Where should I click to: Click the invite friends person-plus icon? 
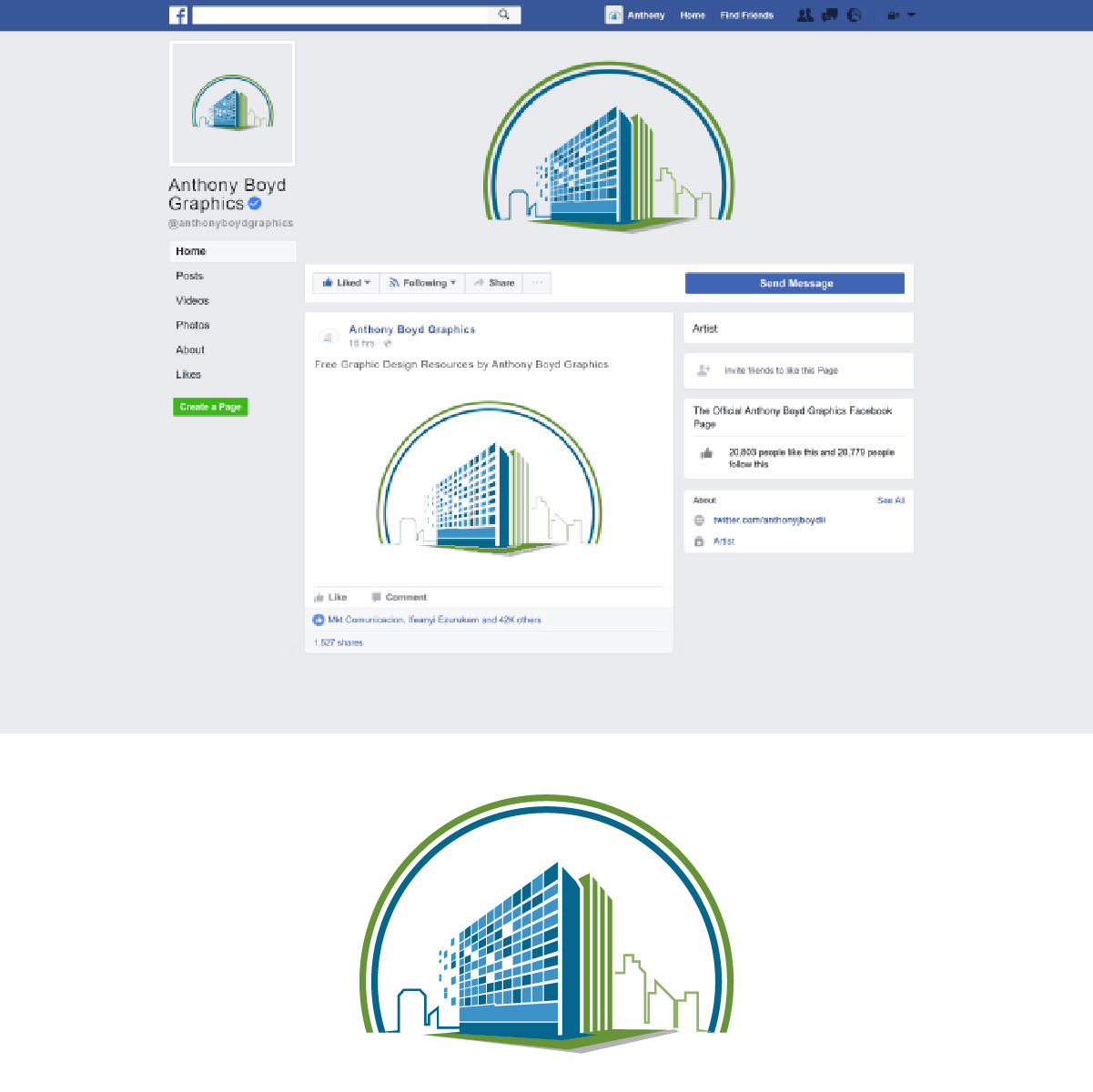[703, 370]
